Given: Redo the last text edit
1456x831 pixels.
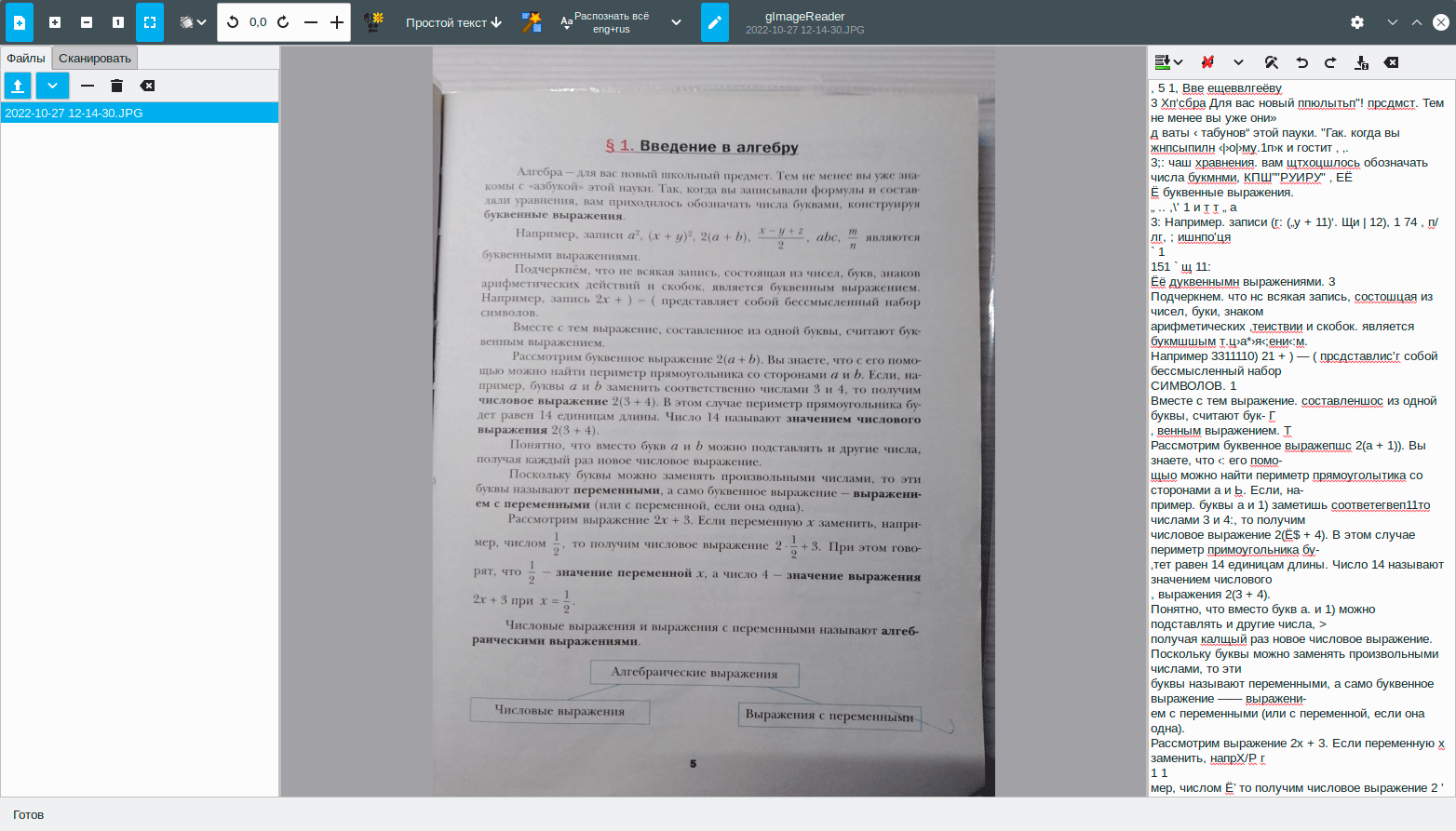Looking at the screenshot, I should 1330,62.
